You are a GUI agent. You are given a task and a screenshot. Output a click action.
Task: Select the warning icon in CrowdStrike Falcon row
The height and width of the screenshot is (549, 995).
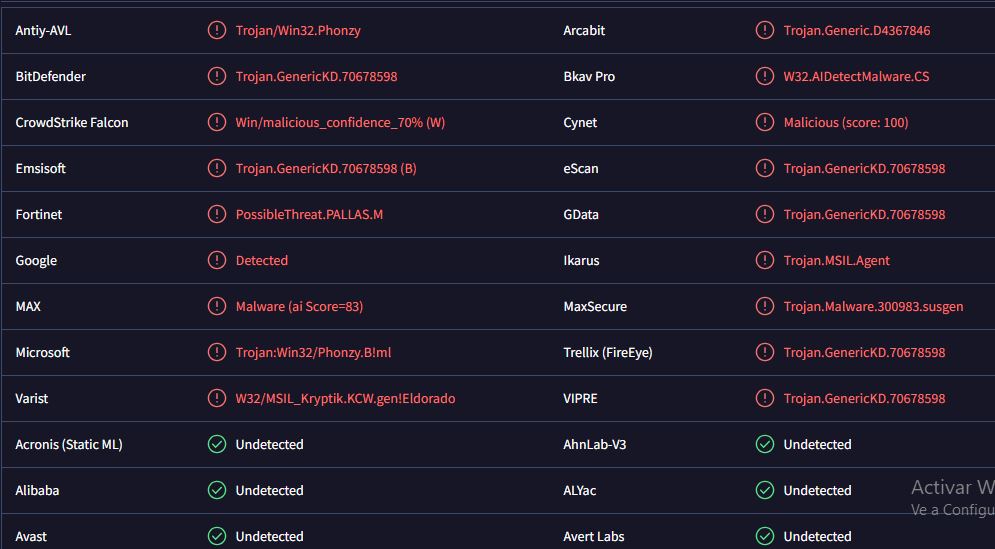pos(216,122)
